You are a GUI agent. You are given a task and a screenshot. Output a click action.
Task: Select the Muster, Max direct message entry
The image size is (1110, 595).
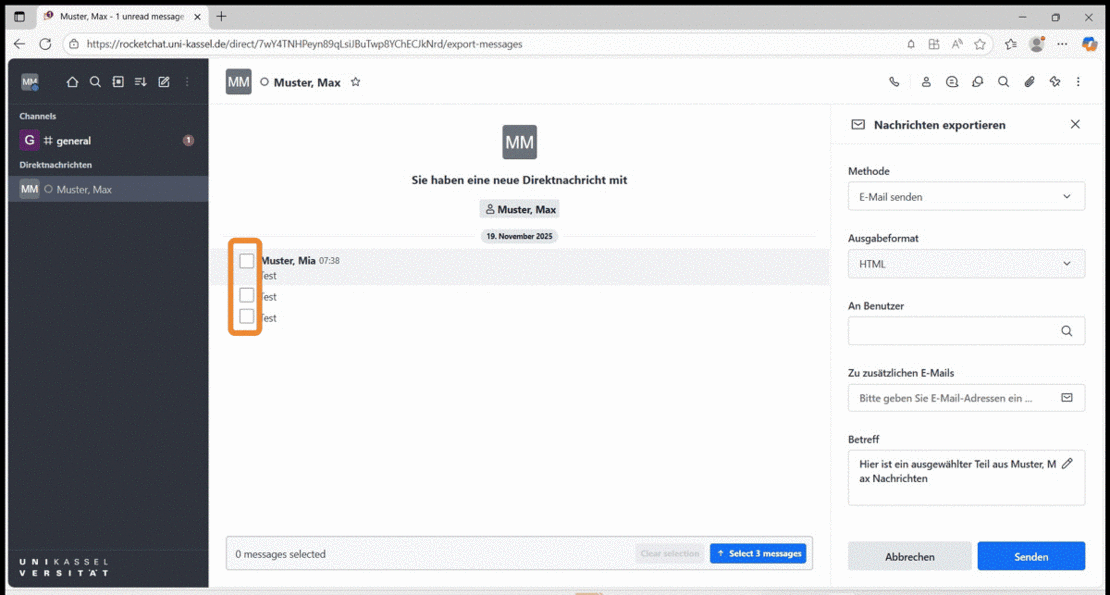click(x=108, y=190)
